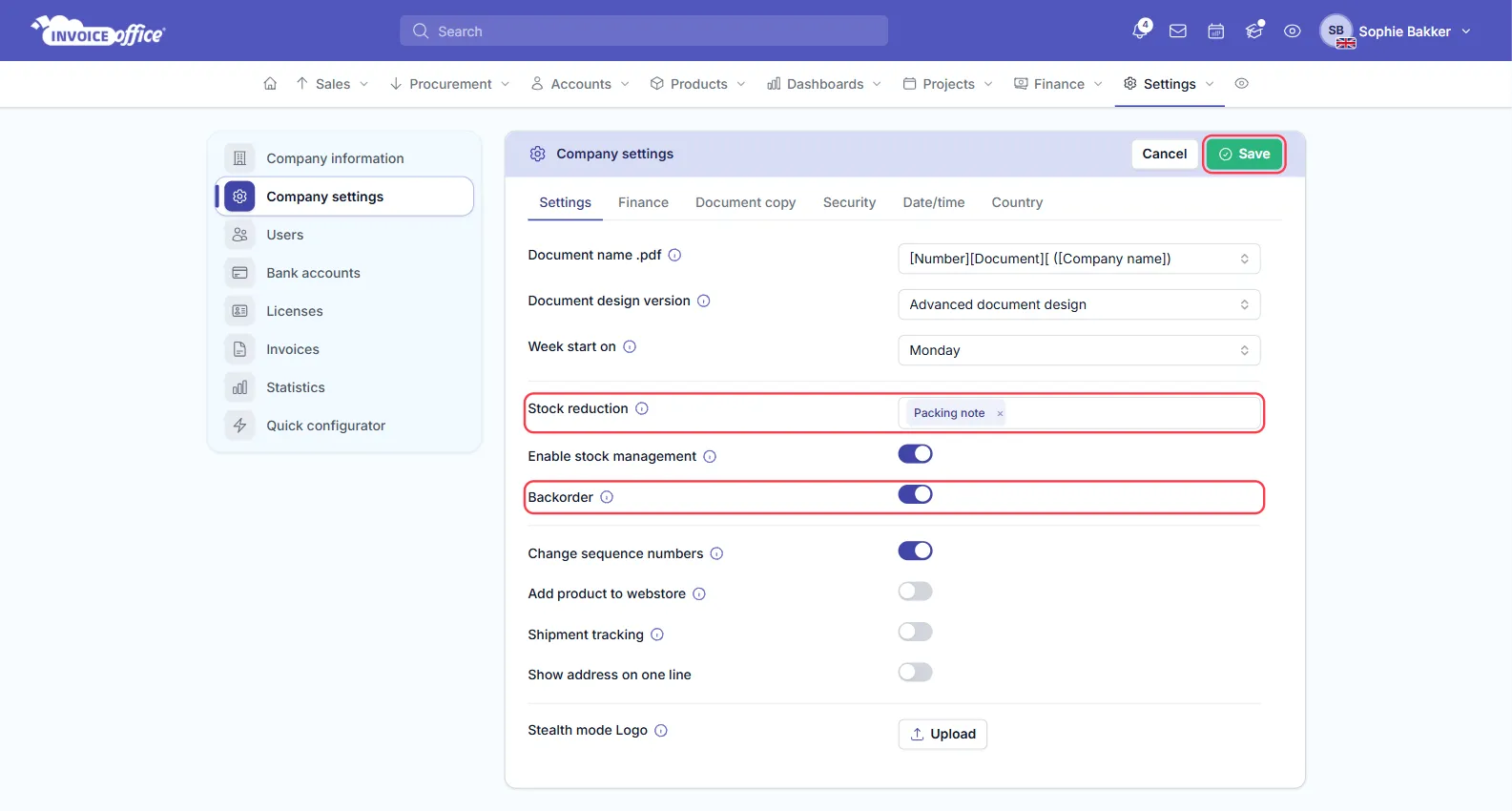Screen dimensions: 1512x811
Task: Cancel the company settings changes
Action: (1165, 154)
